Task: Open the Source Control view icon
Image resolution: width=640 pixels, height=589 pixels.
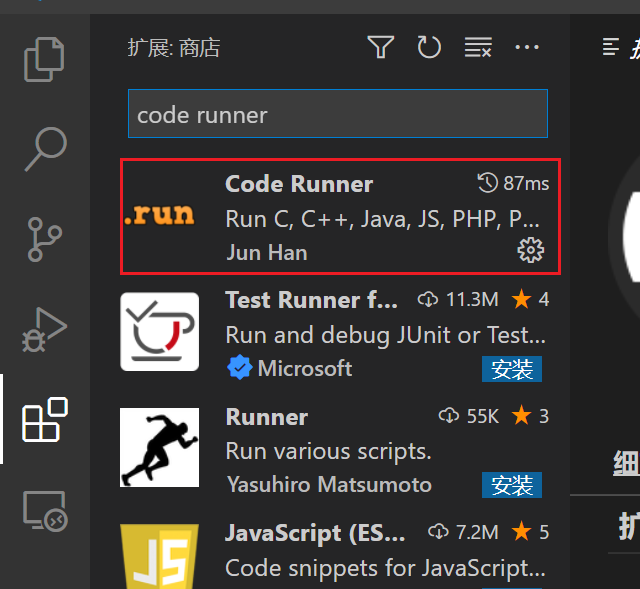Action: click(44, 239)
